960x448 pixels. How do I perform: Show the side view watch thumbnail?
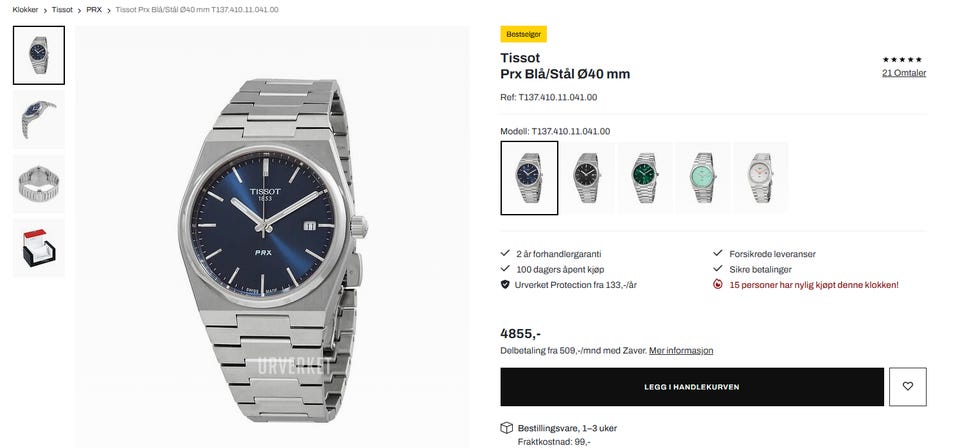coord(39,120)
